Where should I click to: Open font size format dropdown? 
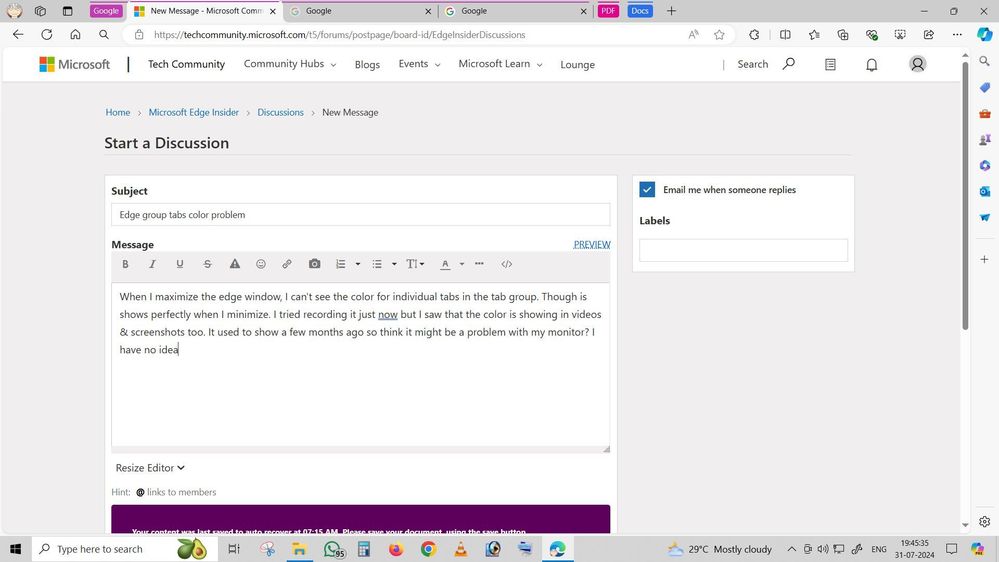coord(415,264)
